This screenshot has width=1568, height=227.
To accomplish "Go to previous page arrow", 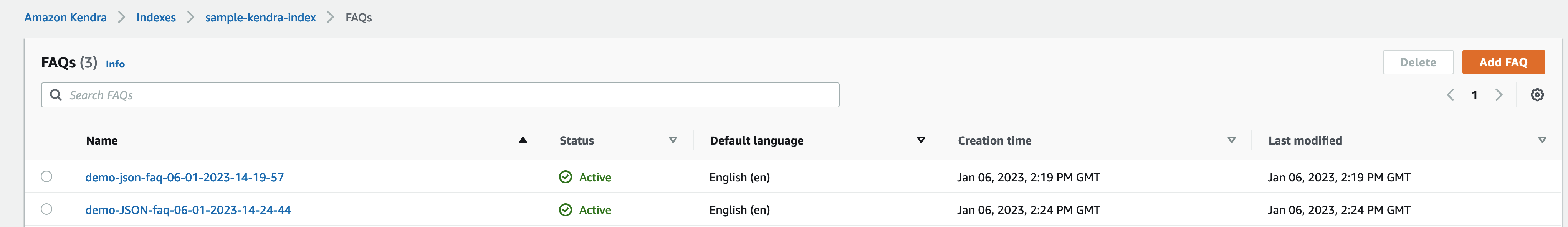I will coord(1451,95).
